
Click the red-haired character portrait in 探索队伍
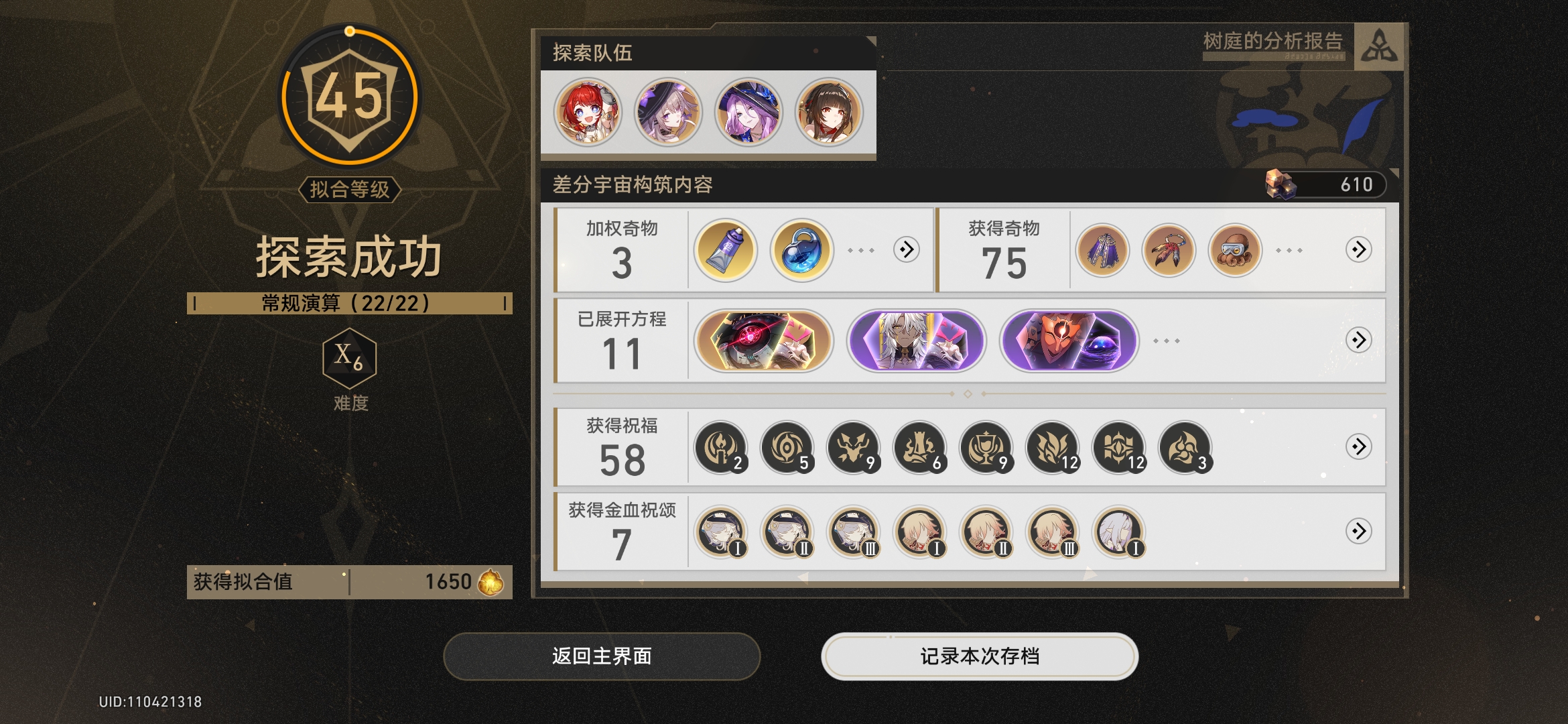tap(588, 112)
